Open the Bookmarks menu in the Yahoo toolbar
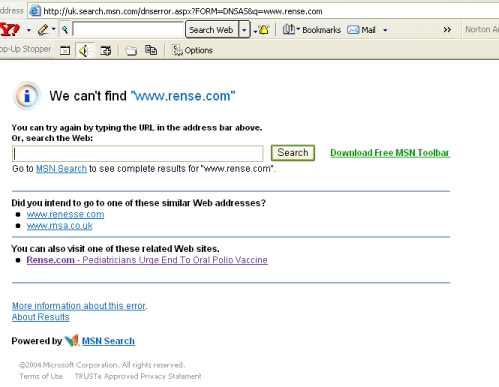This screenshot has width=499, height=387. (x=321, y=30)
